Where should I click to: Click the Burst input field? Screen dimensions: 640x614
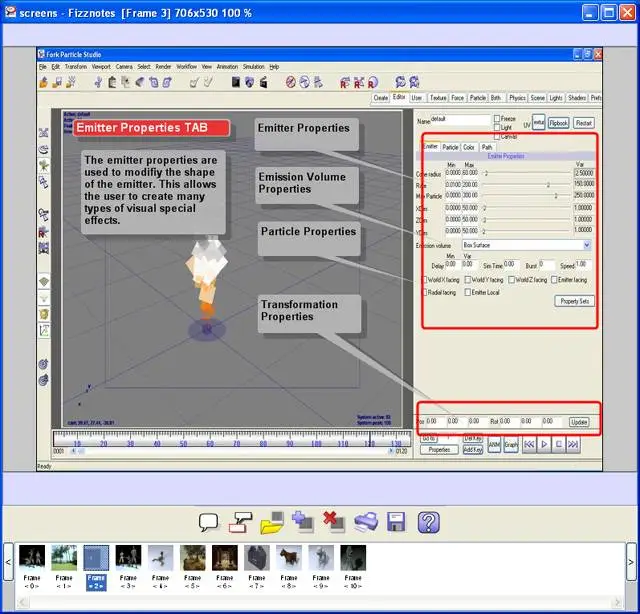547,265
